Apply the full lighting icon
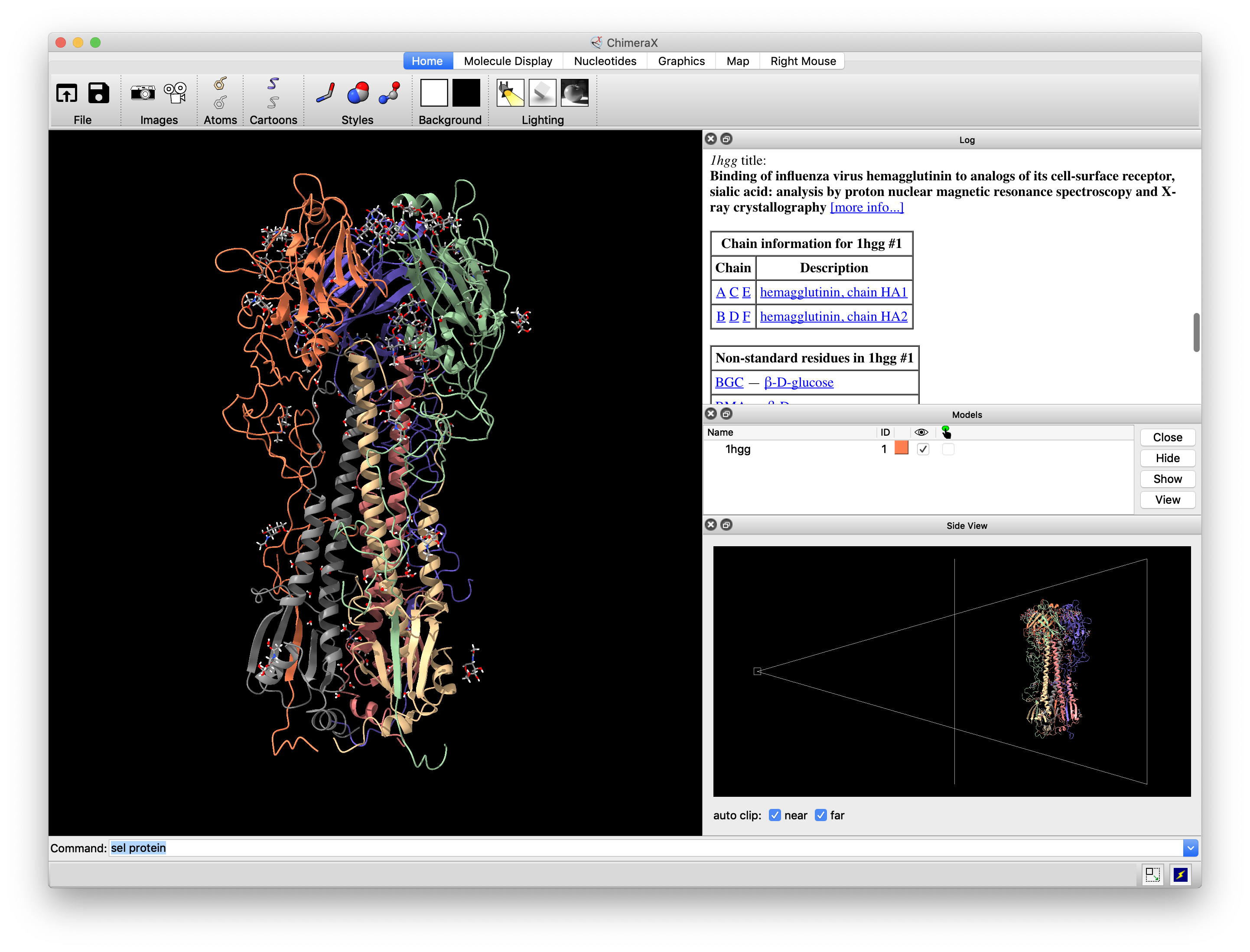Image resolution: width=1250 pixels, height=952 pixels. [575, 93]
